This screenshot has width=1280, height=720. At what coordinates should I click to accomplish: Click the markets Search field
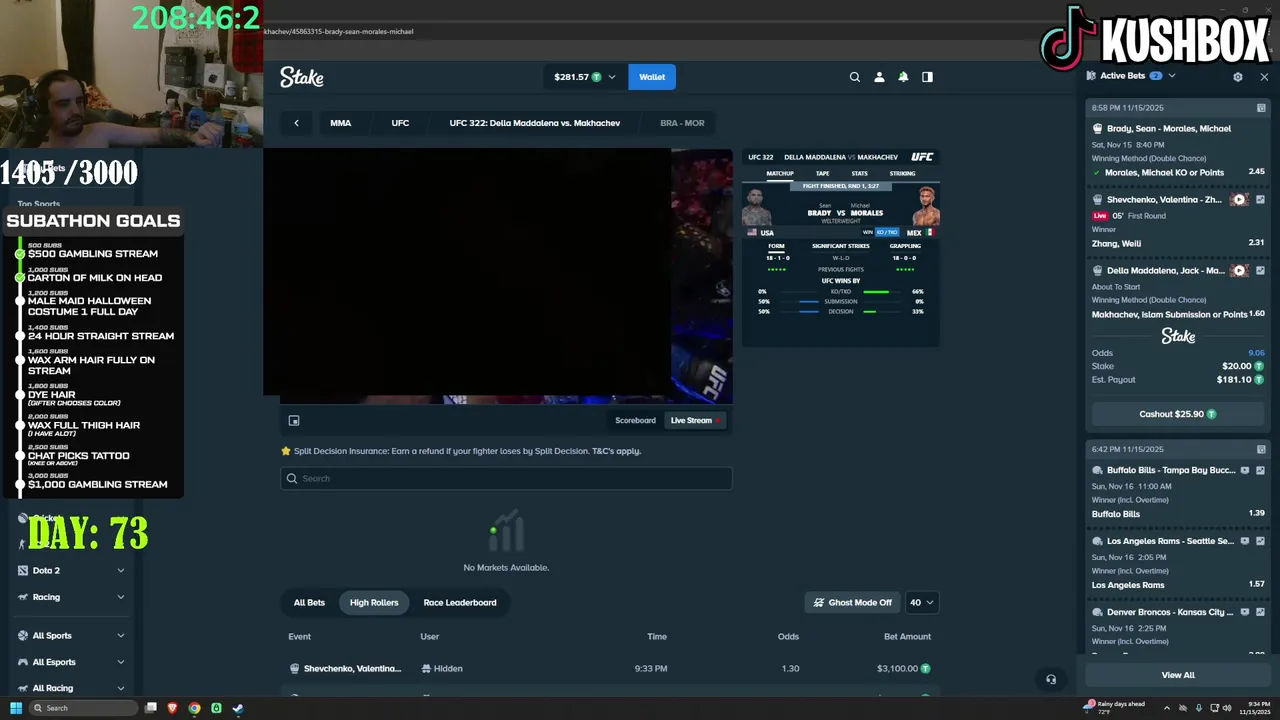pos(506,478)
